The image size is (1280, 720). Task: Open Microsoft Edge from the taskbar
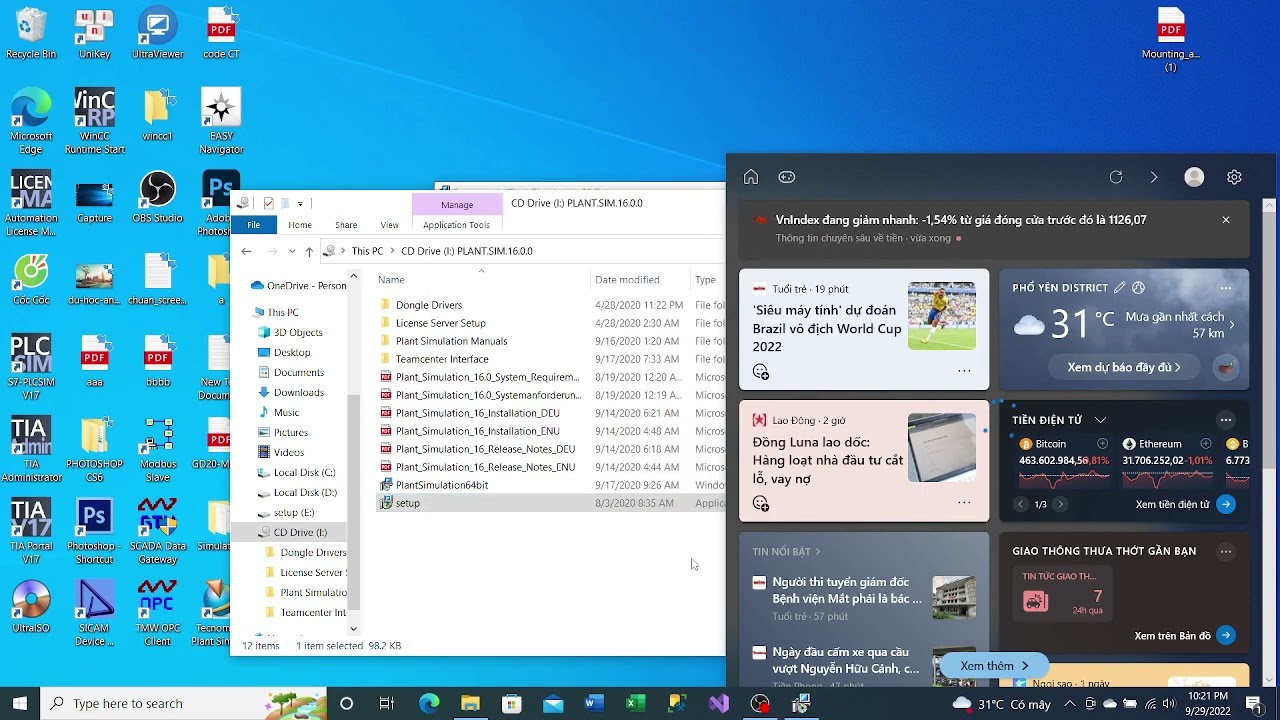click(429, 704)
